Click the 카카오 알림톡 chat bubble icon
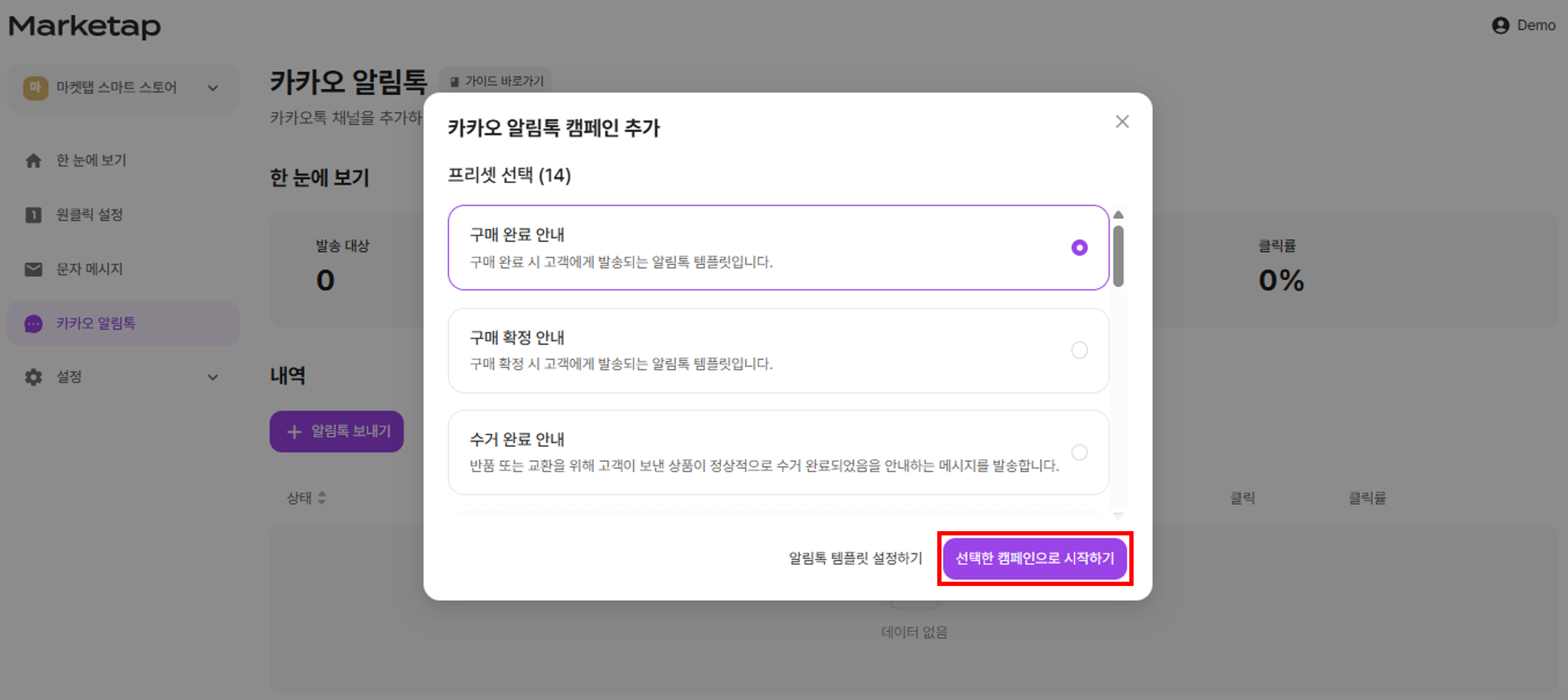 coord(33,323)
